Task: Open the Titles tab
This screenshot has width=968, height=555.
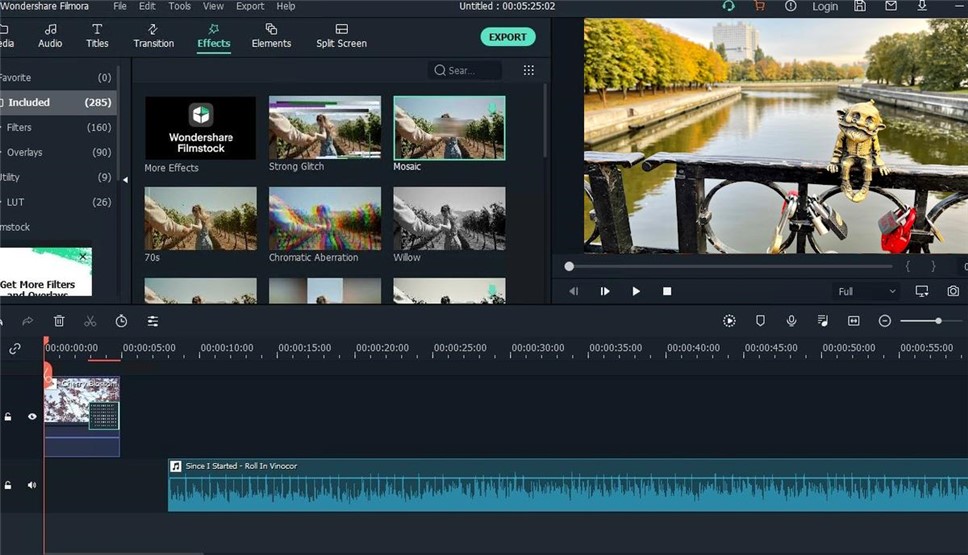Action: tap(97, 36)
